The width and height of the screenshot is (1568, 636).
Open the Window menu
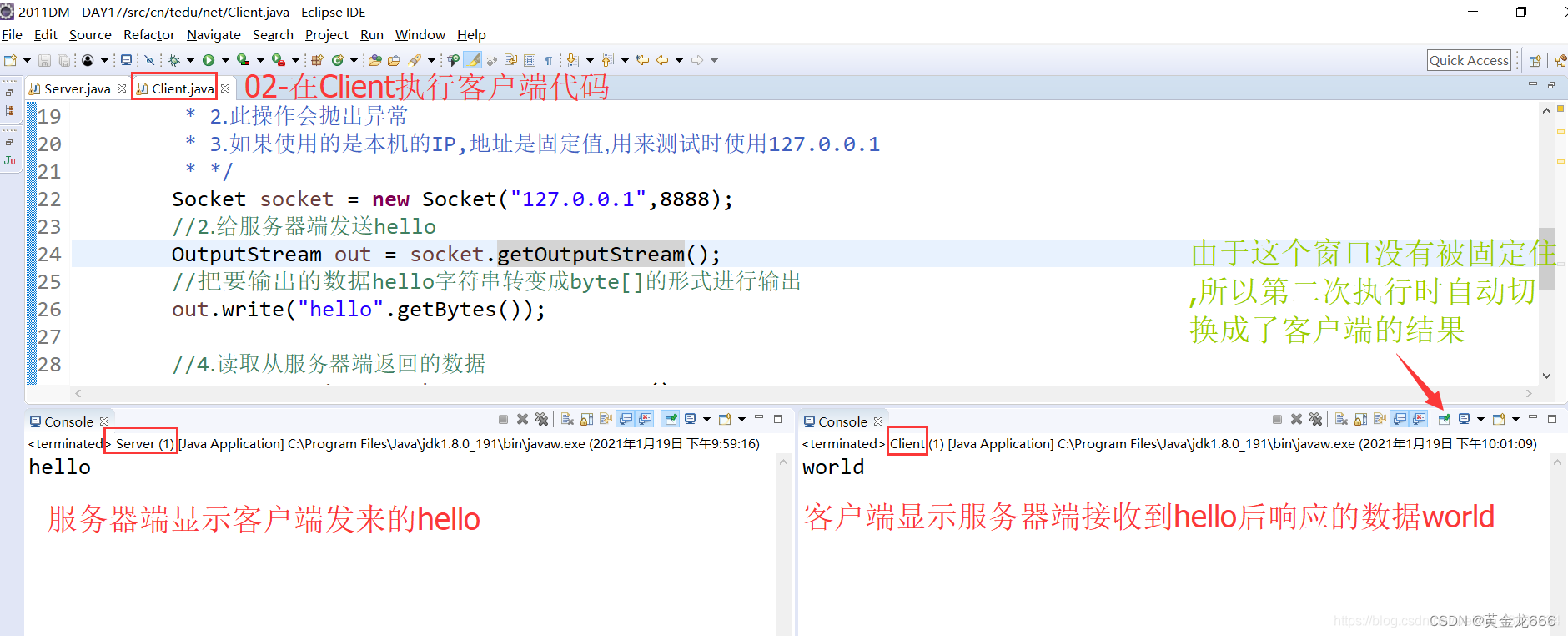[x=420, y=34]
